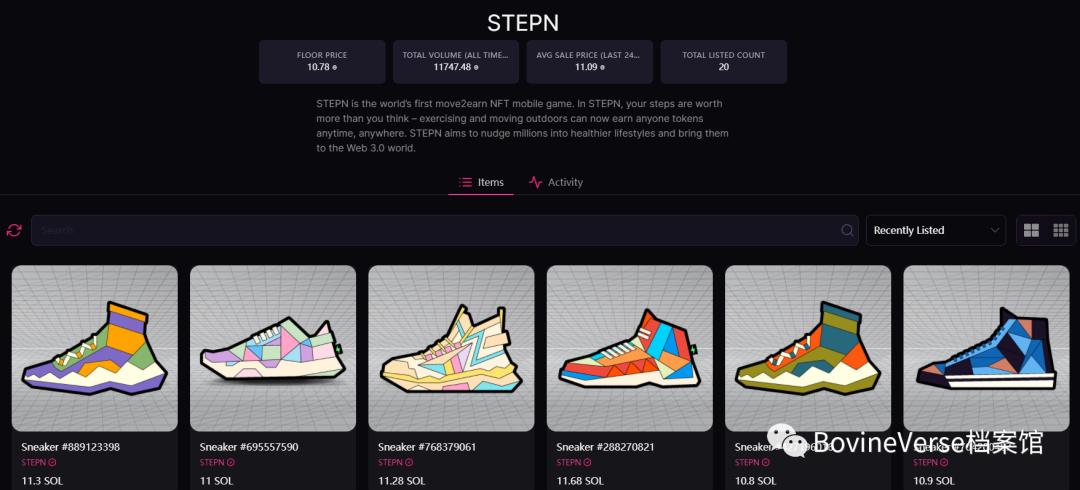The image size is (1080, 490).
Task: Select the purple and orange sneaker thumbnail
Action: point(94,348)
